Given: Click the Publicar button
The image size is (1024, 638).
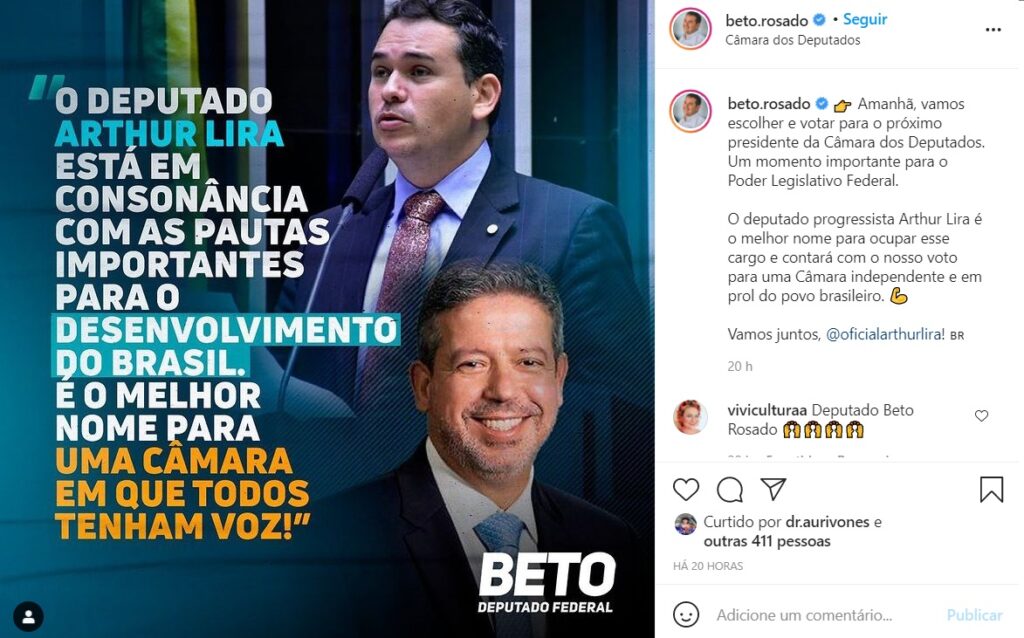Looking at the screenshot, I should pos(974,615).
